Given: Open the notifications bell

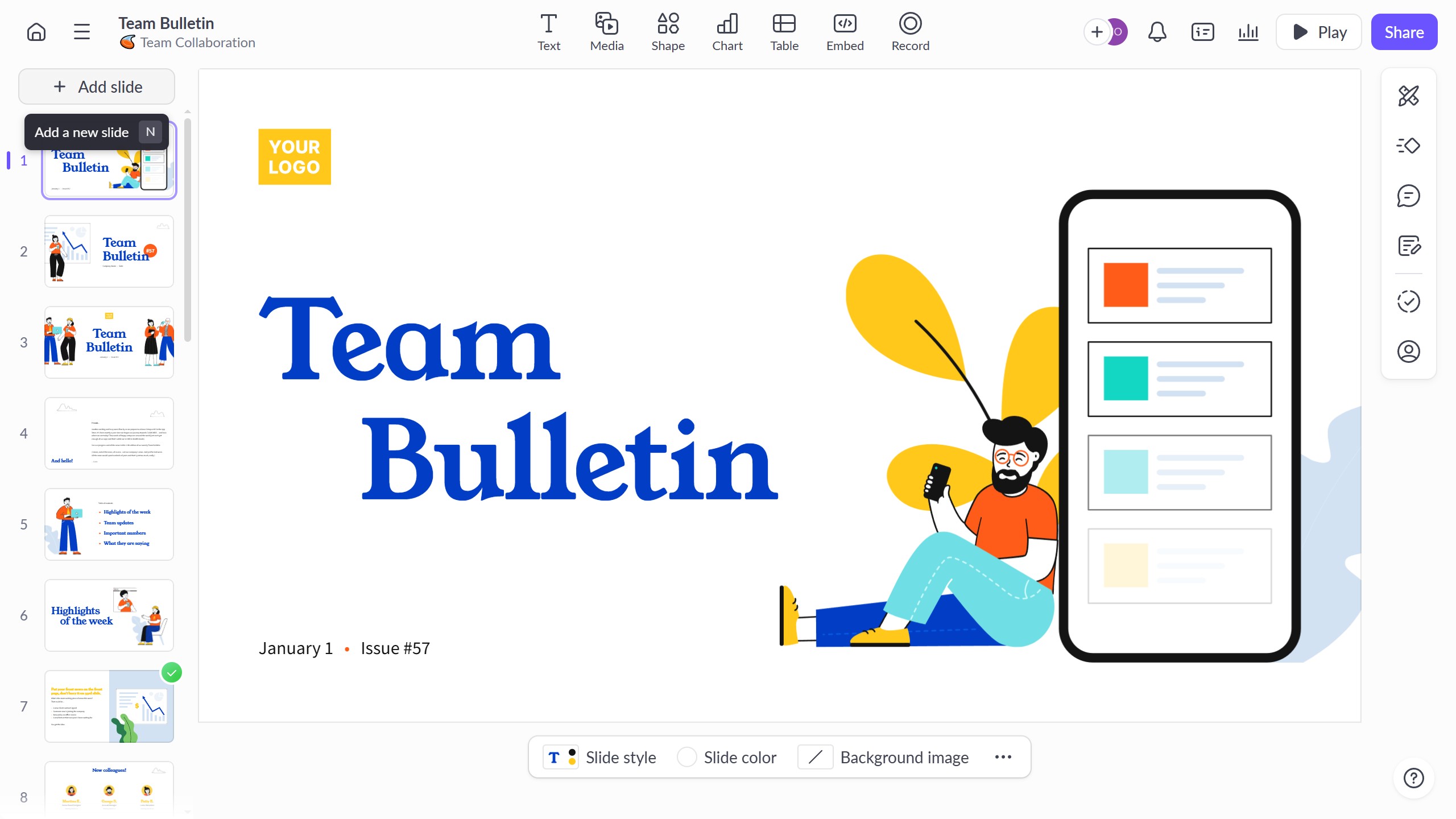Looking at the screenshot, I should tap(1157, 32).
